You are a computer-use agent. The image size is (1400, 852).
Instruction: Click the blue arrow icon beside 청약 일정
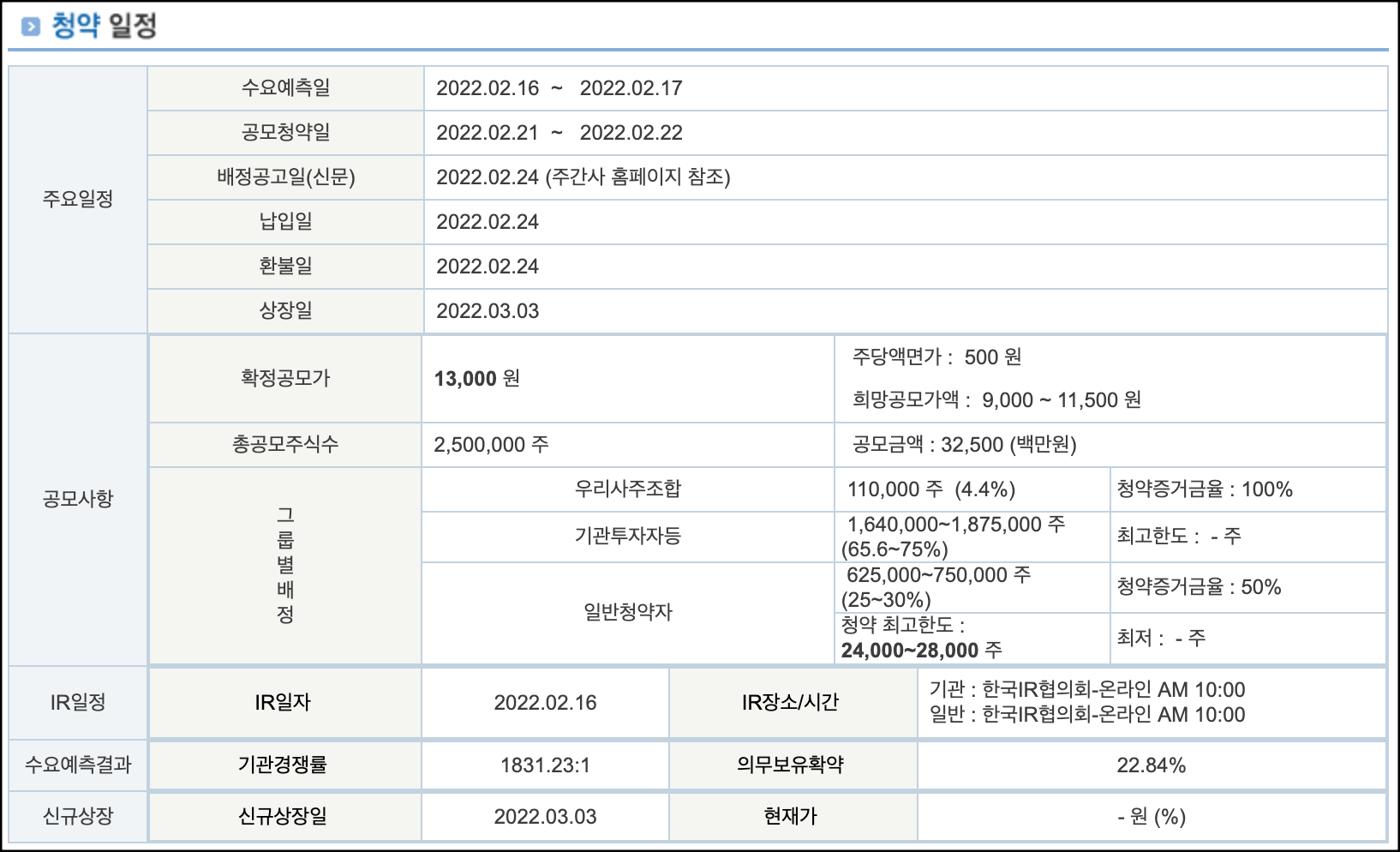(31, 27)
